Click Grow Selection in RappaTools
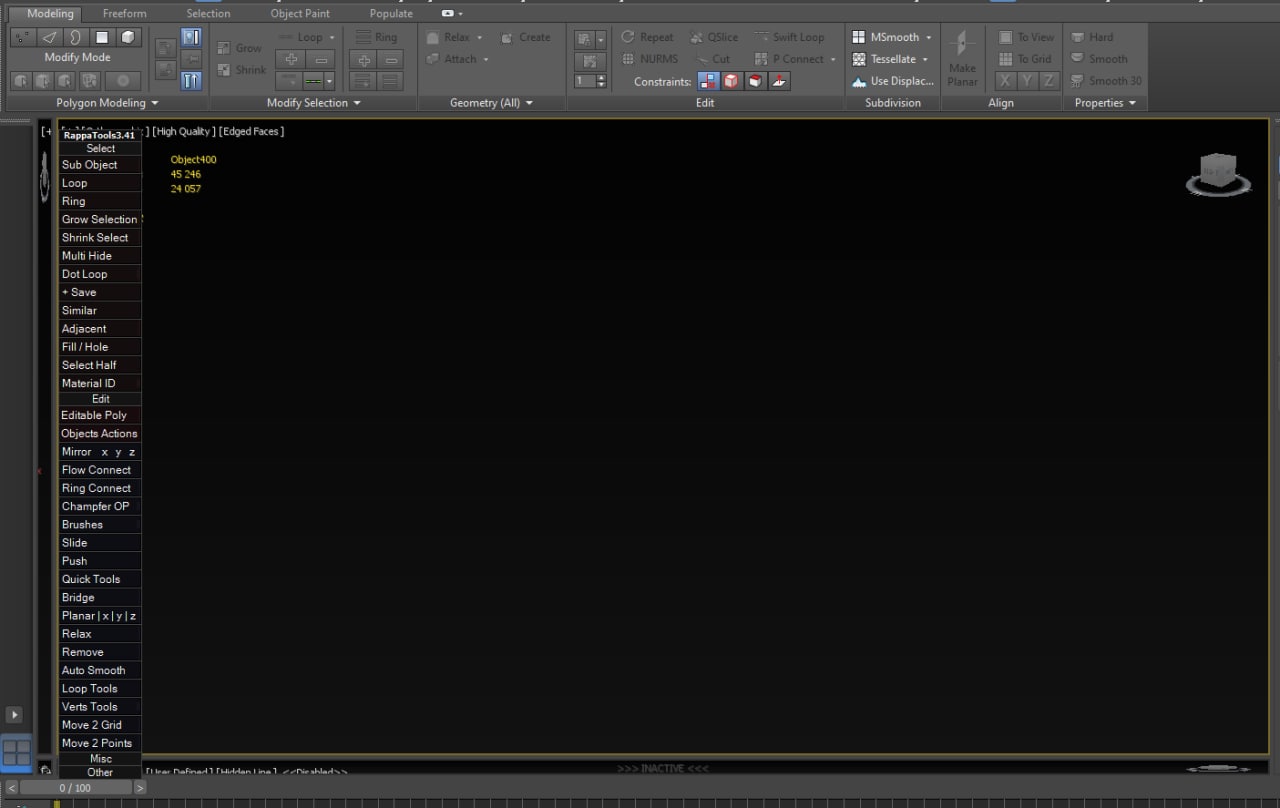 100,219
